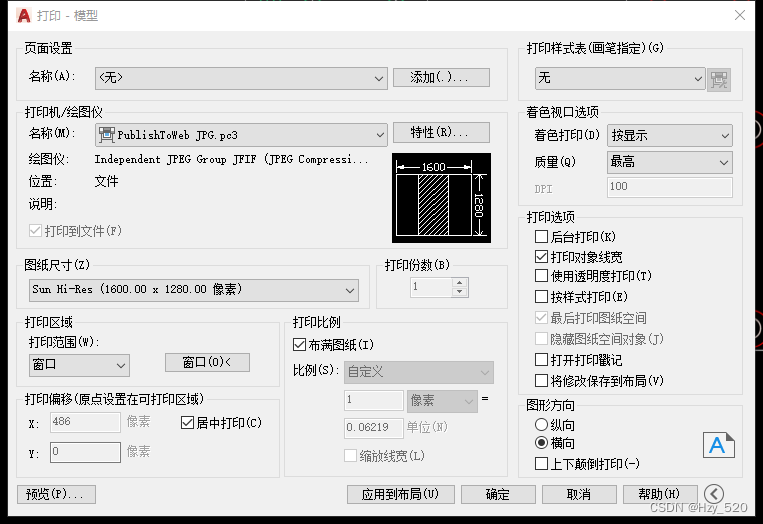Click the plot style table editor icon

click(x=719, y=79)
